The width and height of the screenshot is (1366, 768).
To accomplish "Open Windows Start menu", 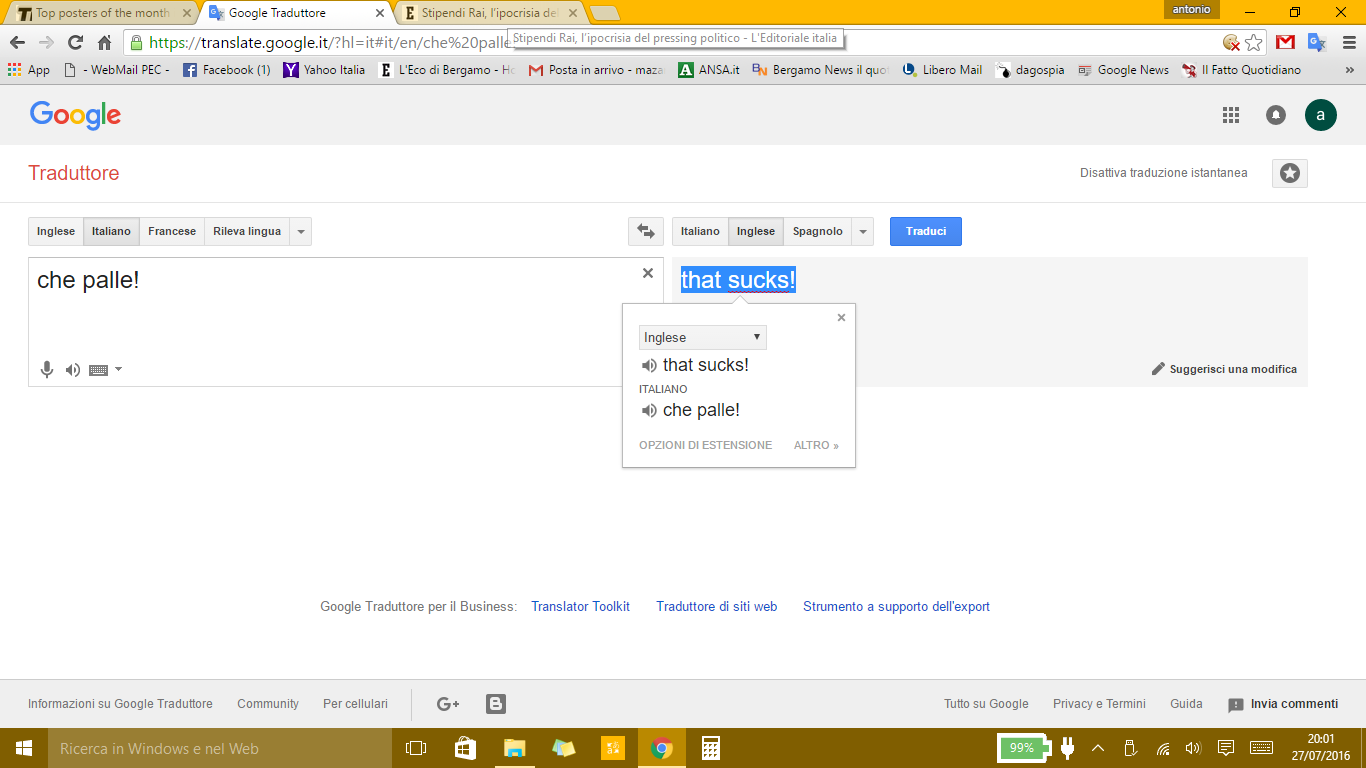I will [x=24, y=748].
